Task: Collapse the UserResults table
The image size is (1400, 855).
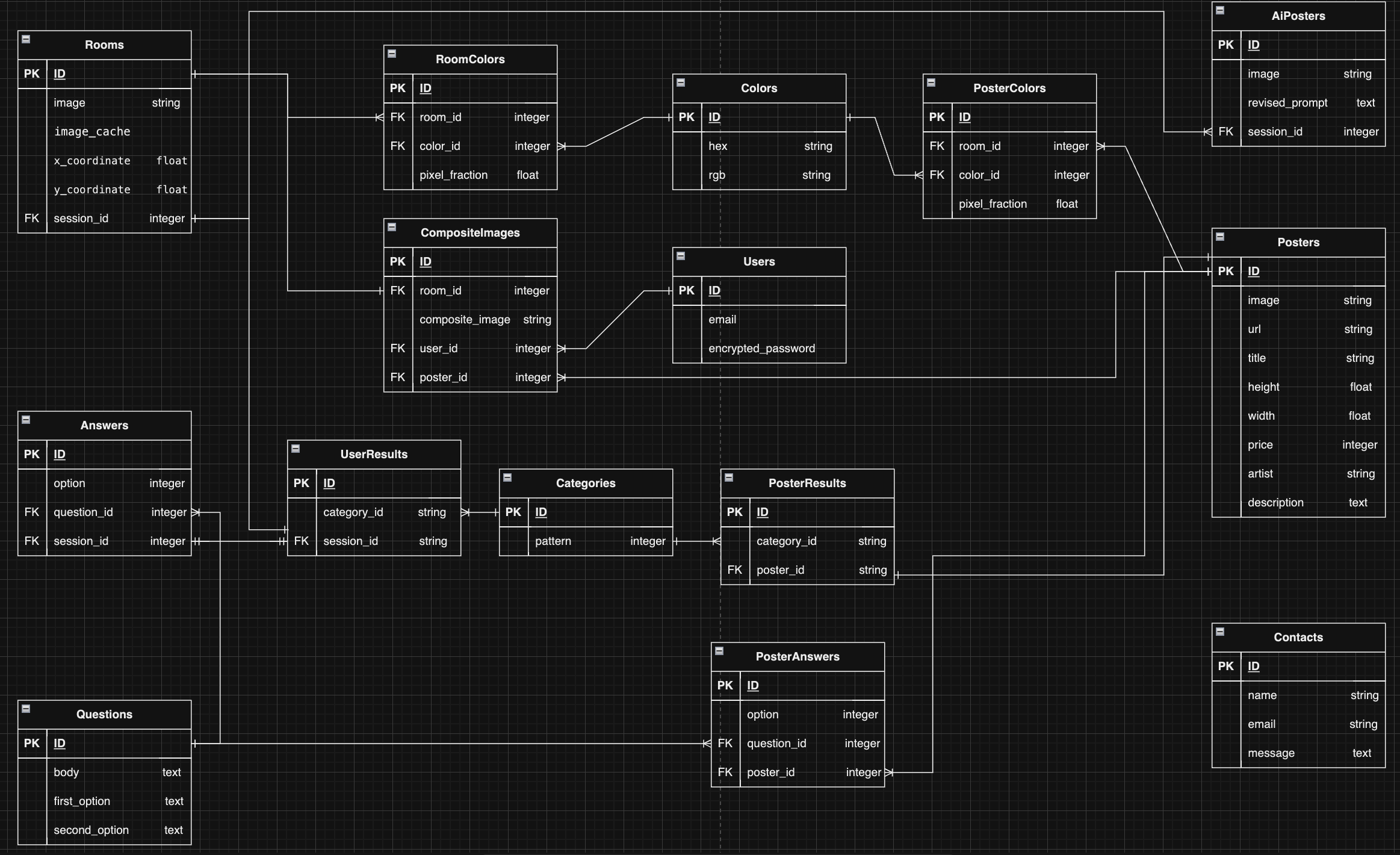Action: 296,449
